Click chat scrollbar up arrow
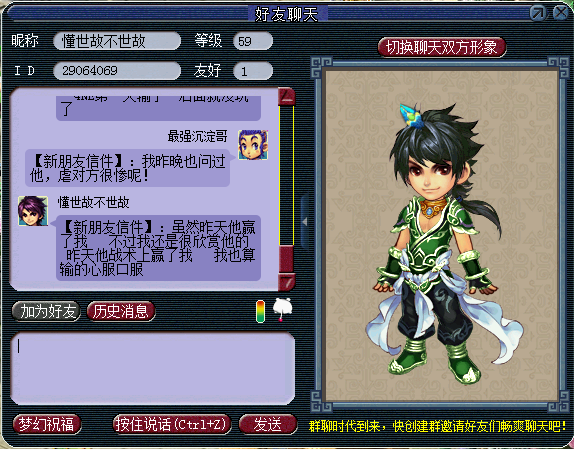 click(x=287, y=97)
